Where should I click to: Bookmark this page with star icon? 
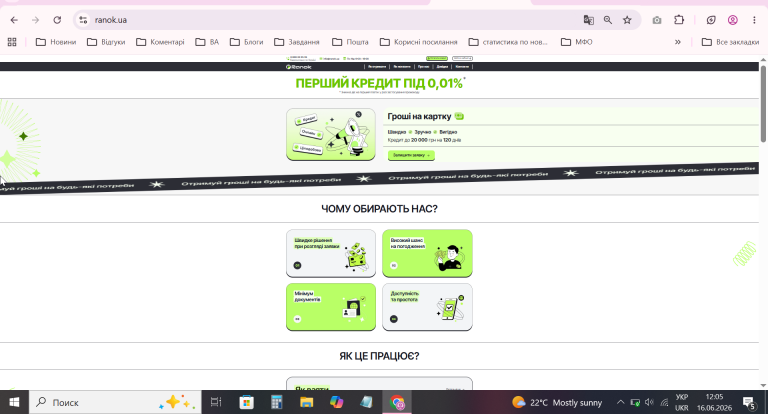pos(627,20)
